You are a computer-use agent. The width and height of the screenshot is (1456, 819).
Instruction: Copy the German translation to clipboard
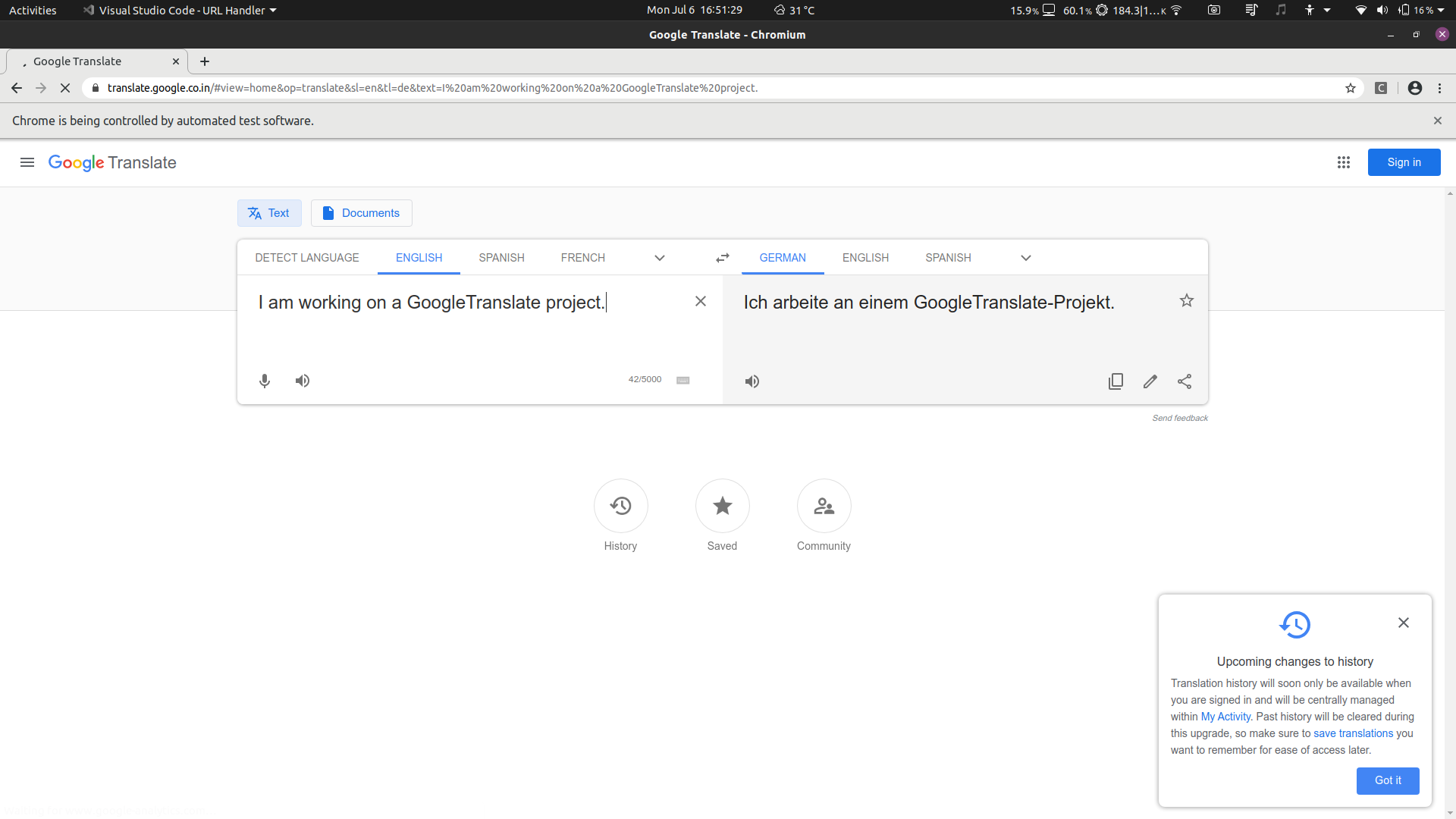tap(1116, 381)
